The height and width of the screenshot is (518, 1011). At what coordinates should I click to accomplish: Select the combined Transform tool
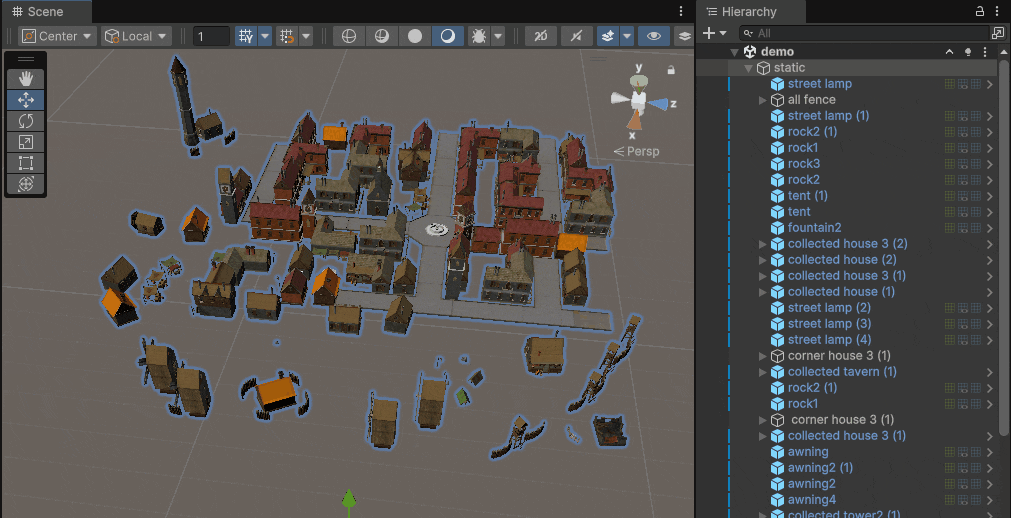tap(26, 184)
